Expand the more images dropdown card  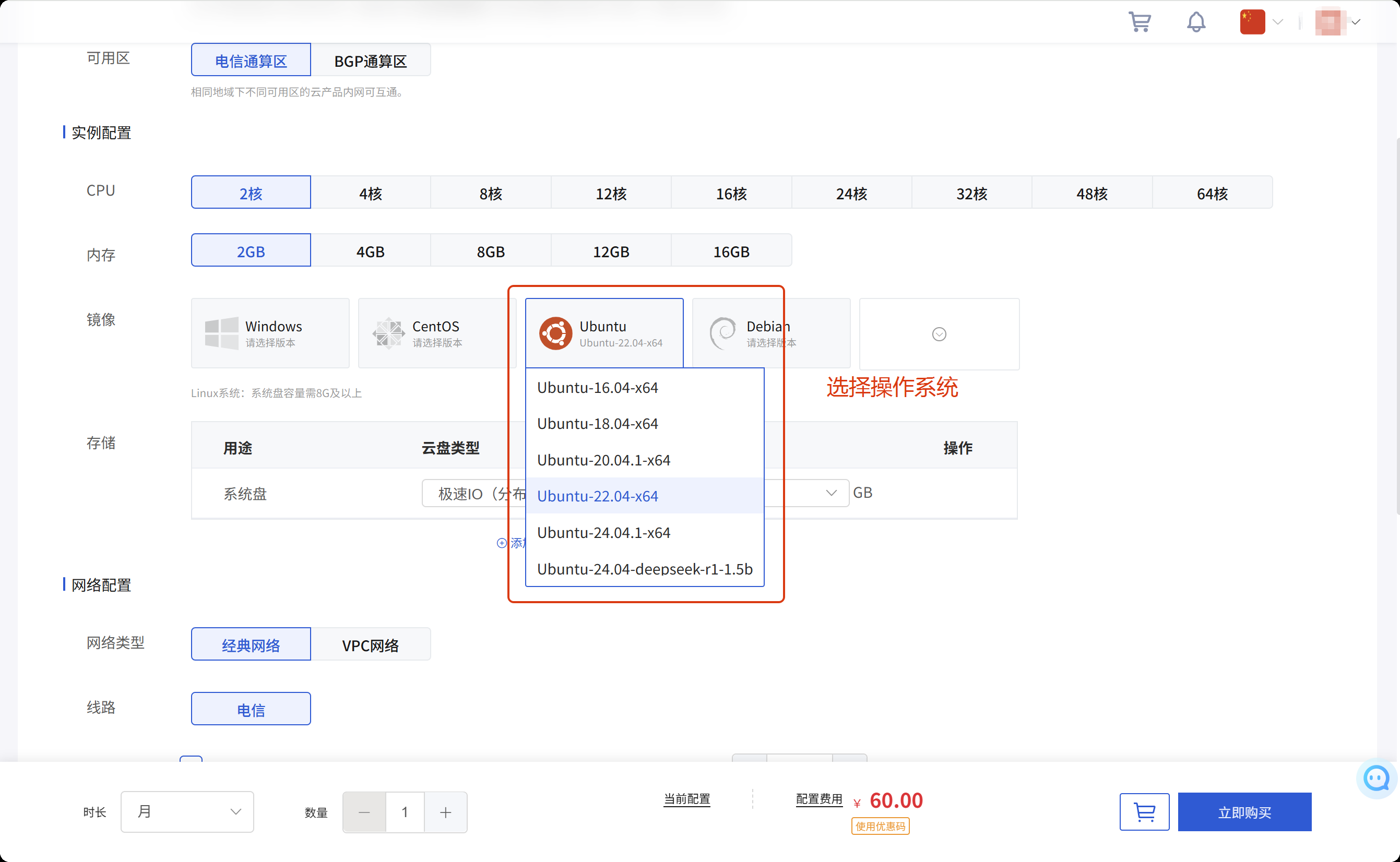939,334
